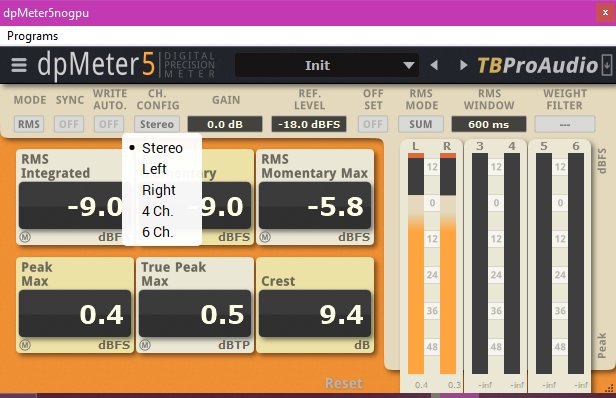Click the GAIN 0.0 dB field
This screenshot has height=398, width=616.
click(225, 124)
